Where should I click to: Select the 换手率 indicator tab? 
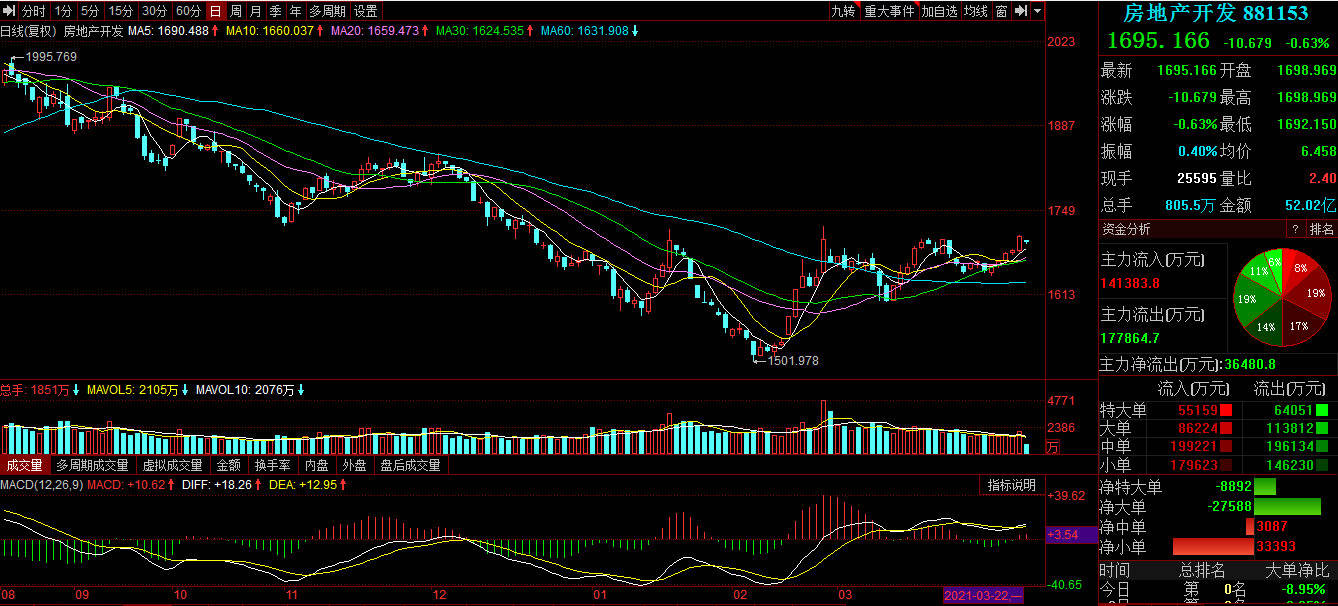[x=272, y=465]
